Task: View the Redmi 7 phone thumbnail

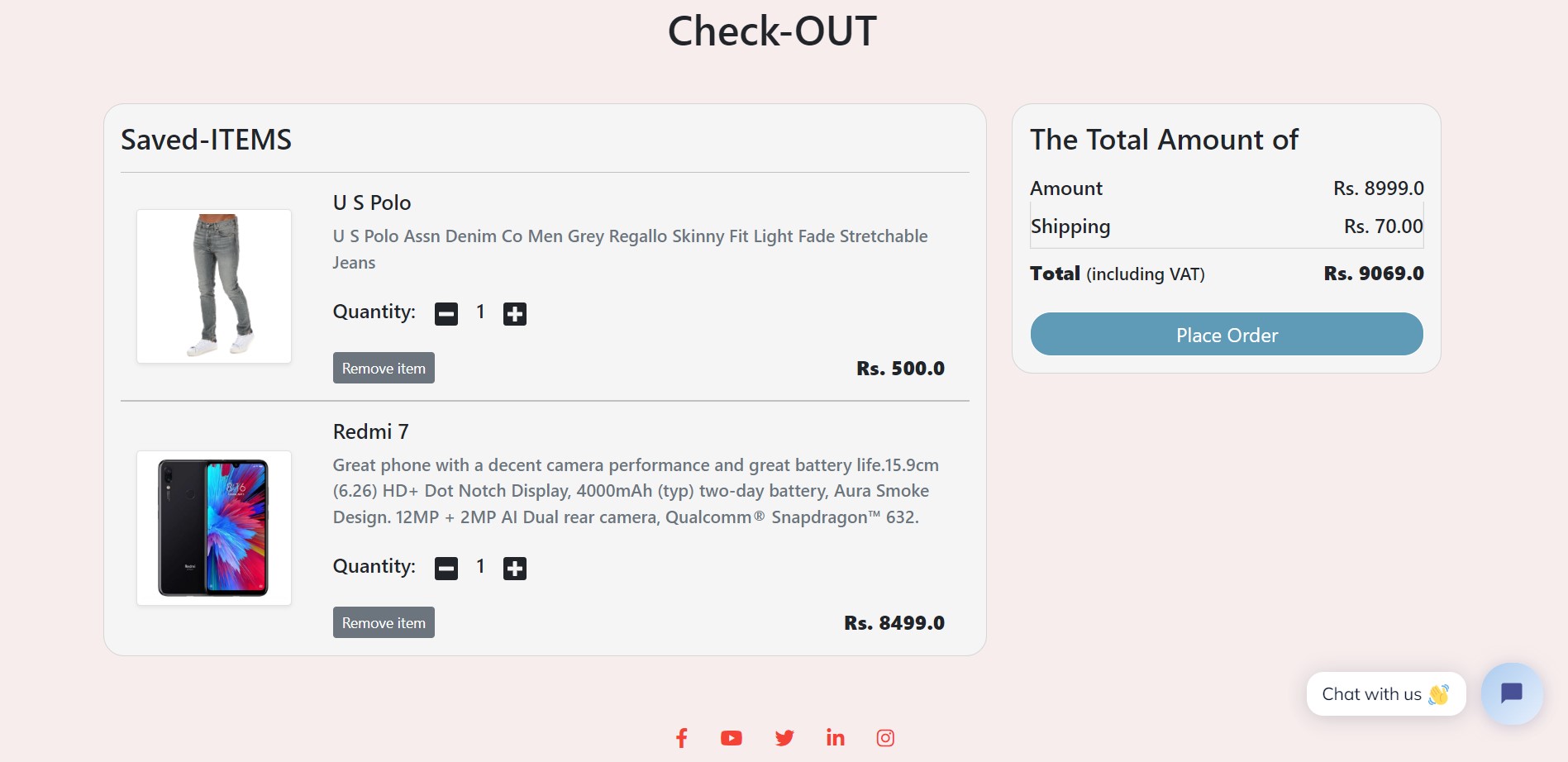Action: click(x=213, y=526)
